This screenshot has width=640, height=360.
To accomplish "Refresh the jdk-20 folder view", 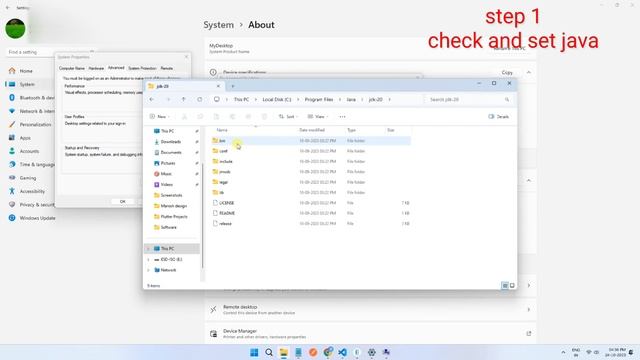I will (x=200, y=100).
